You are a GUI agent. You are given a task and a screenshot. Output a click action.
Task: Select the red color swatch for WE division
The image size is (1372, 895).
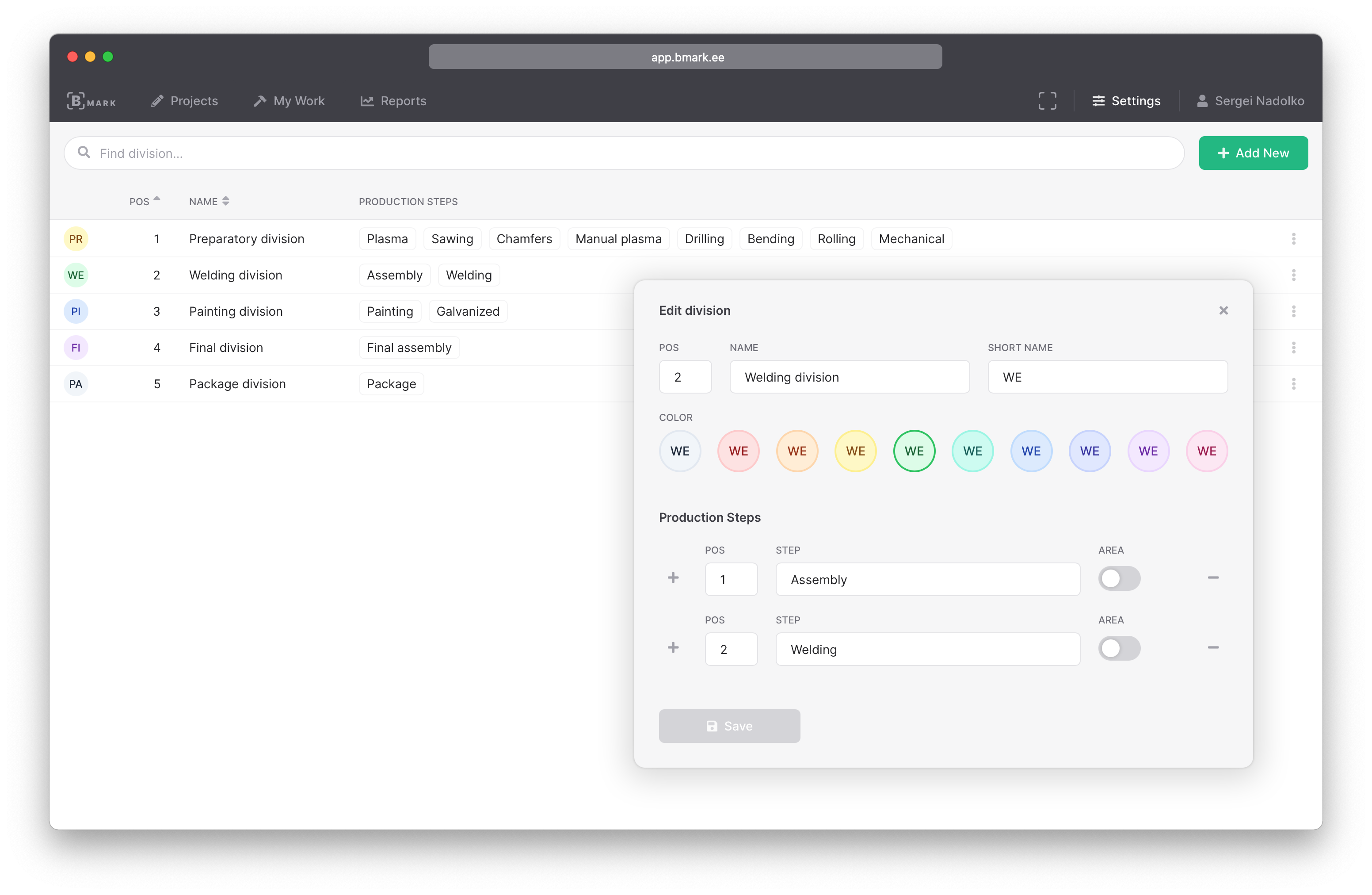738,451
